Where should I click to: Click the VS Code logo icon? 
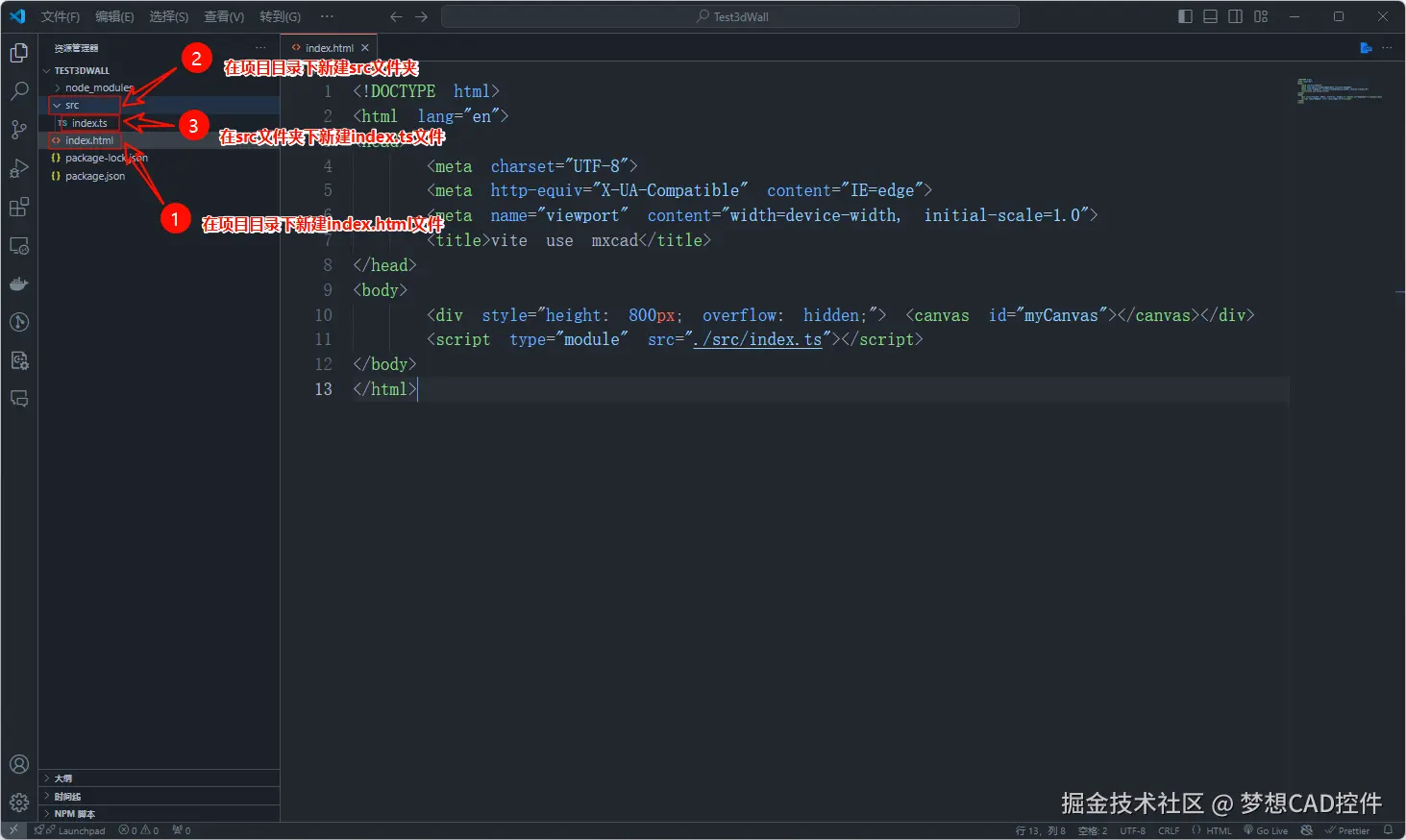17,16
